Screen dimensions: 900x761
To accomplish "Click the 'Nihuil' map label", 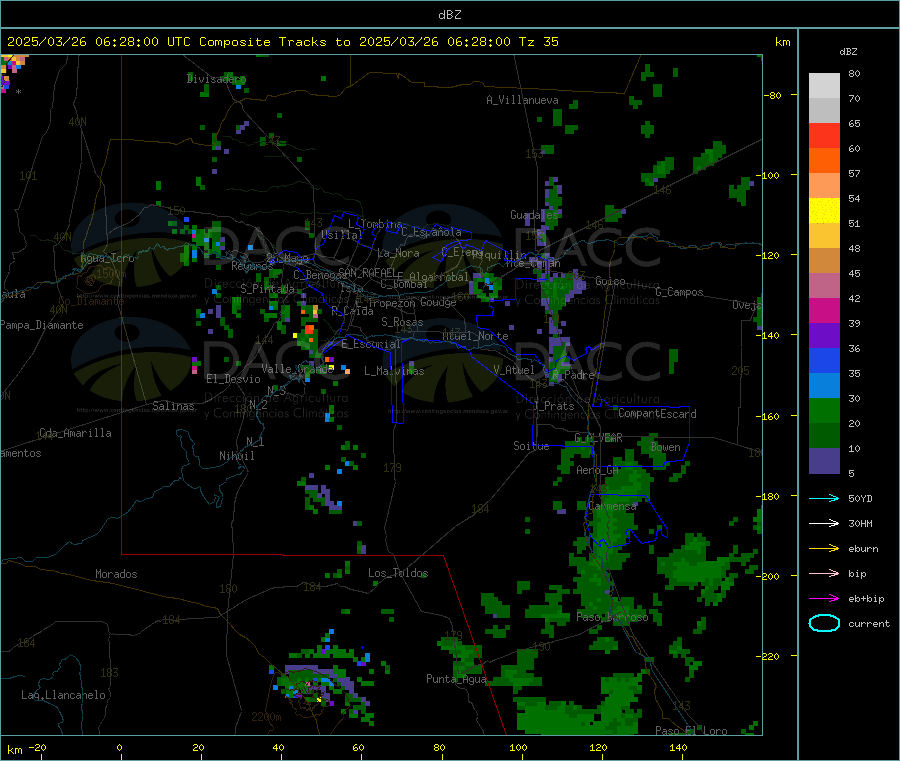I will pos(236,456).
